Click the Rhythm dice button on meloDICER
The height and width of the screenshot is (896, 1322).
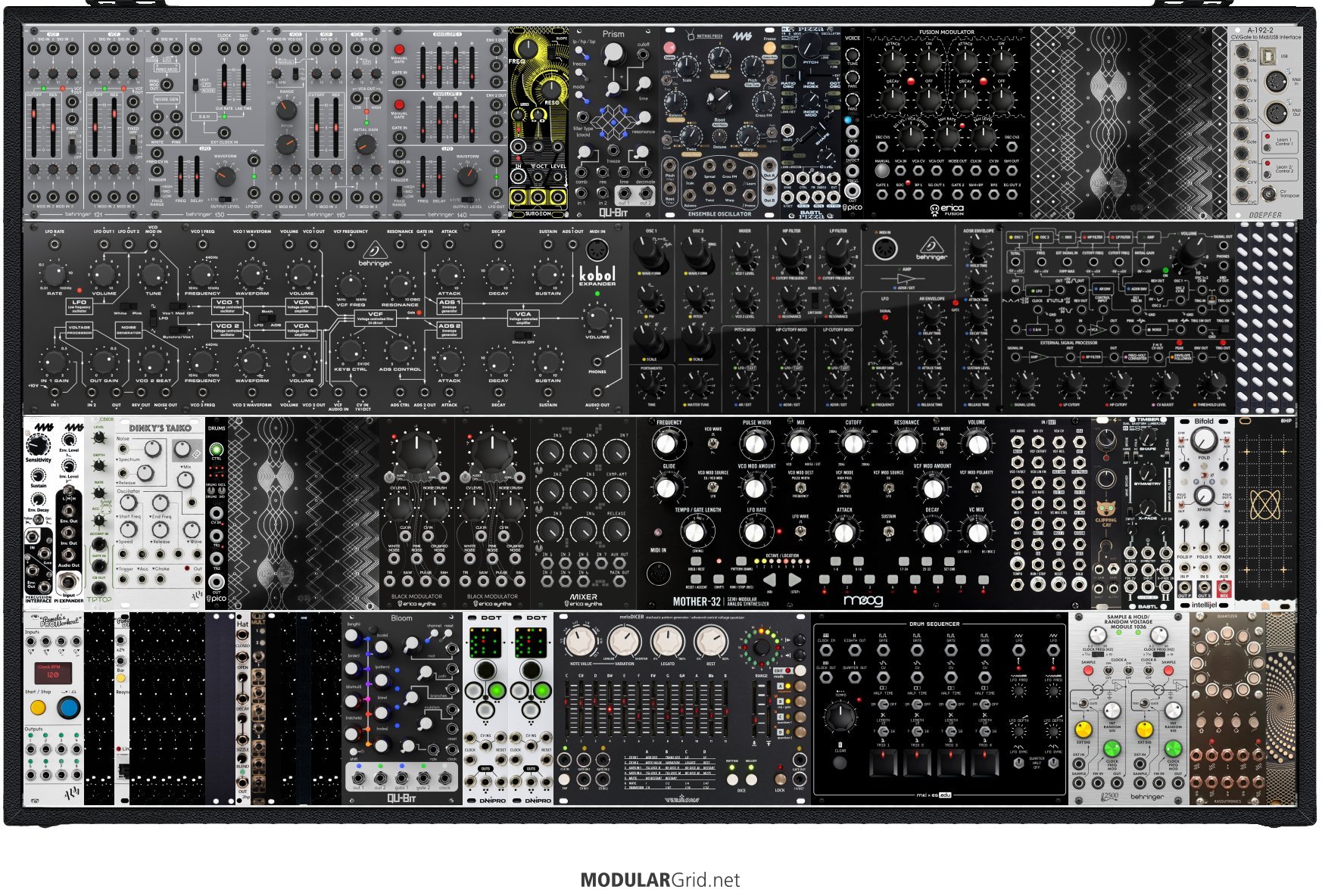pos(732,779)
